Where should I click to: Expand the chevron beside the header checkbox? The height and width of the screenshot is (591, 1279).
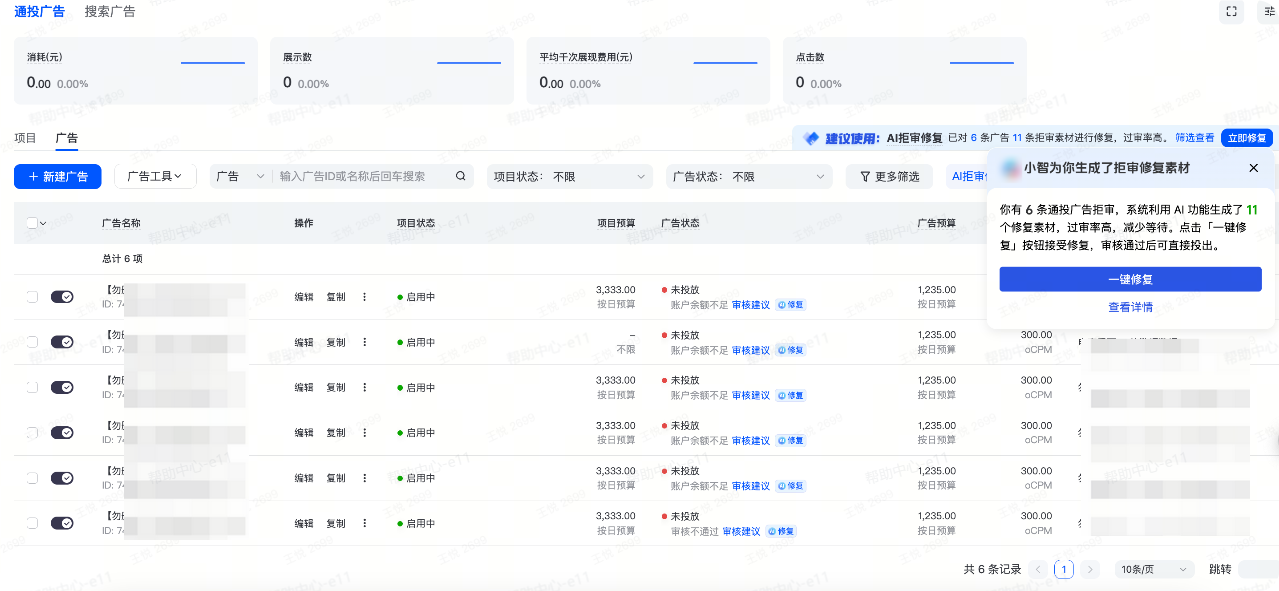43,223
